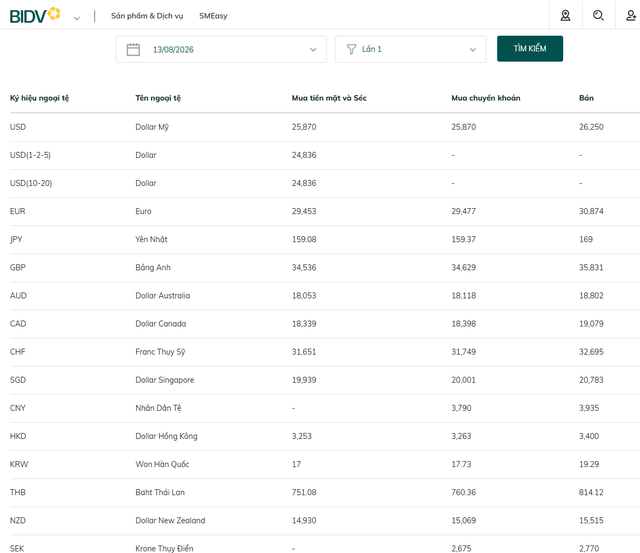Click the calendar icon in date field
This screenshot has width=640, height=553.
tap(133, 49)
